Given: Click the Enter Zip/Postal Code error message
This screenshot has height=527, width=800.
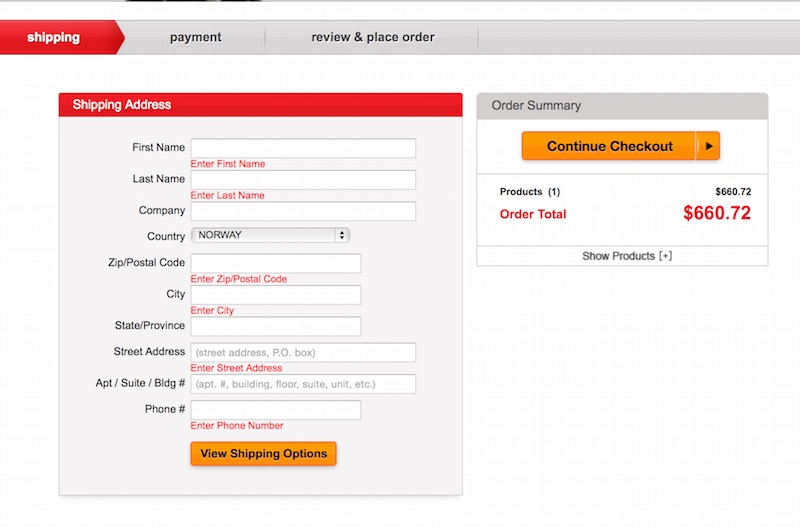Looking at the screenshot, I should pyautogui.click(x=238, y=279).
